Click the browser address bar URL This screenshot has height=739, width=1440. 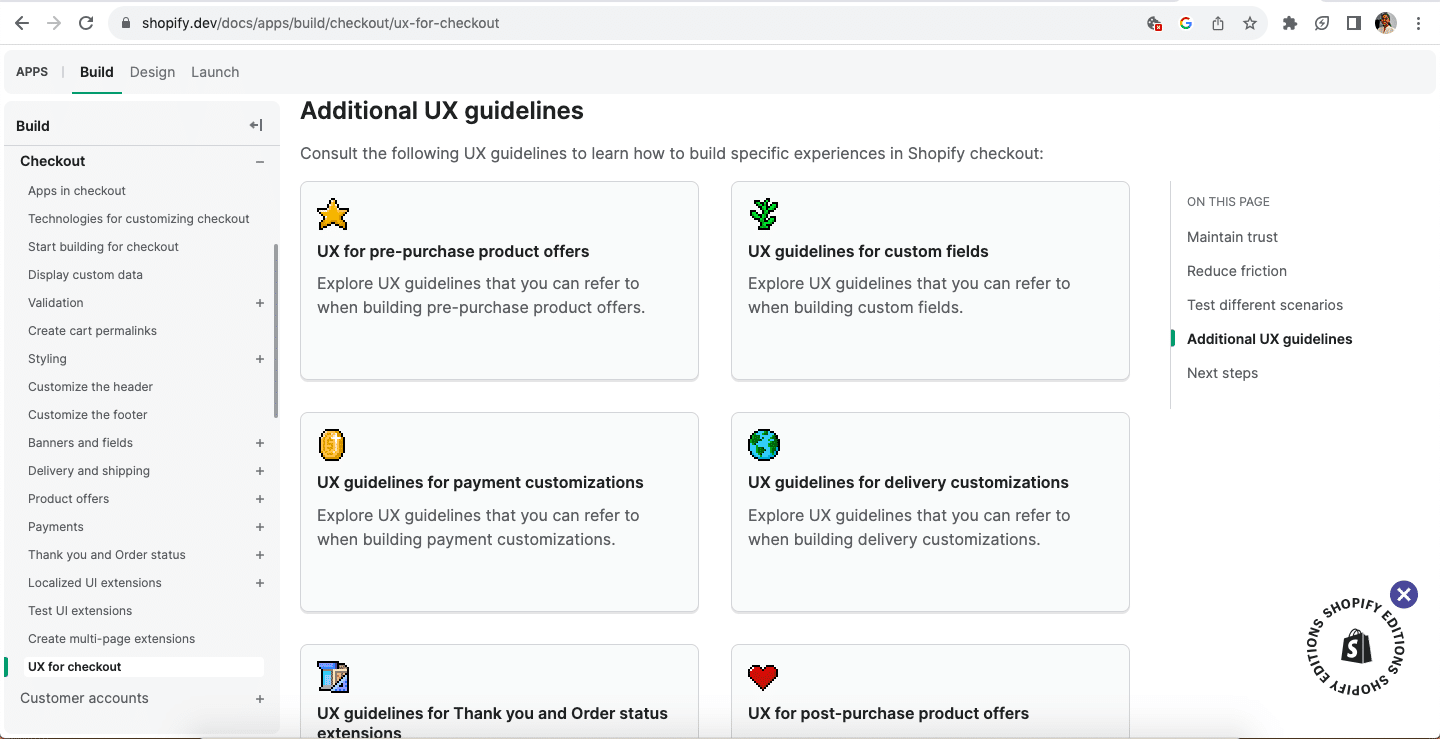[320, 23]
